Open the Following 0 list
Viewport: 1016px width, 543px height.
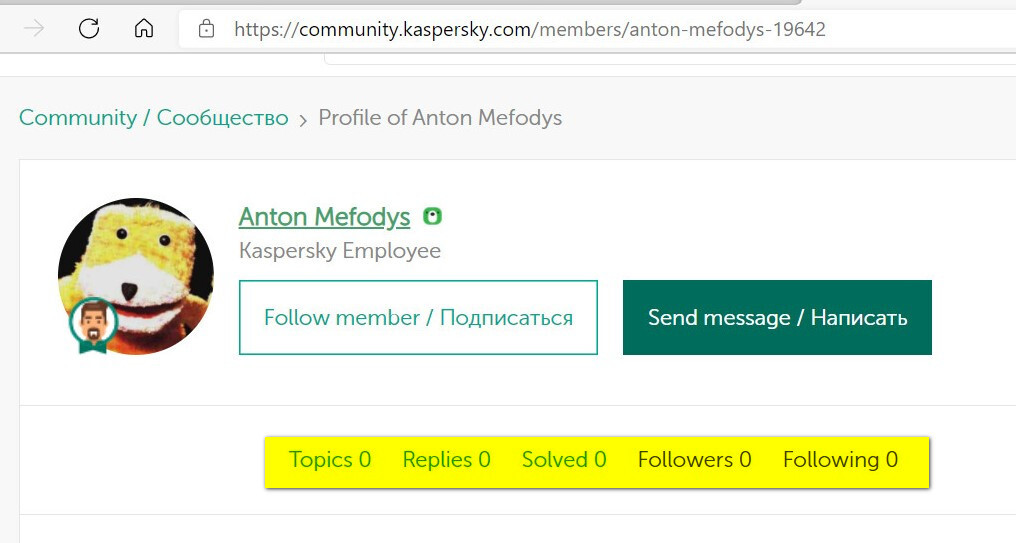840,460
